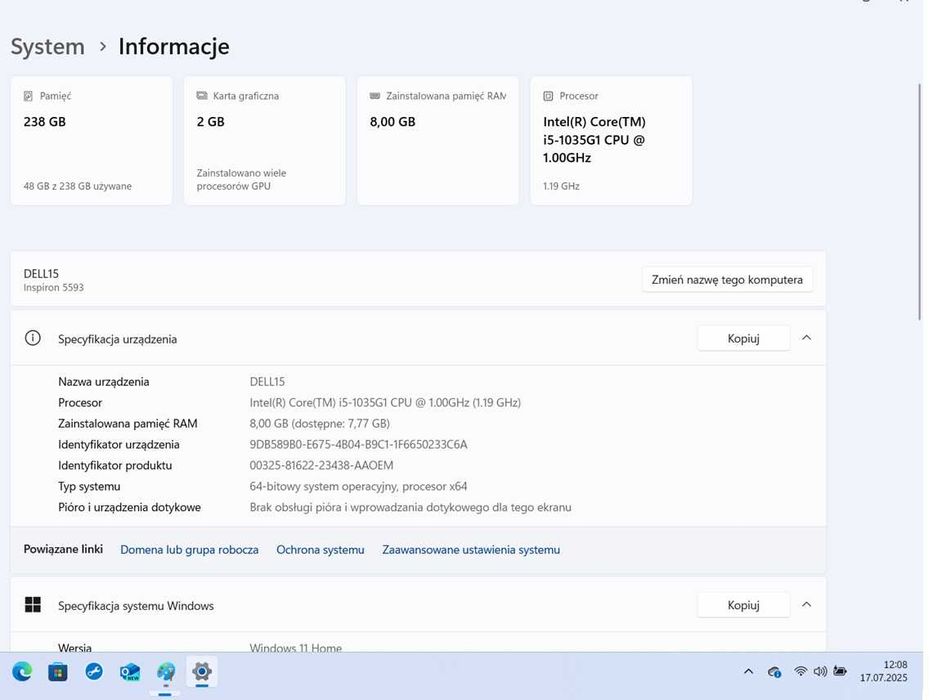Open the Ochrona systemu link
The height and width of the screenshot is (700, 942).
point(320,549)
